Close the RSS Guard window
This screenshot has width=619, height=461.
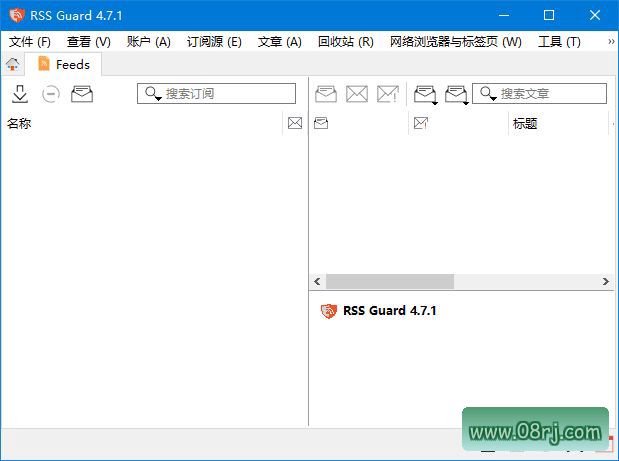[595, 15]
